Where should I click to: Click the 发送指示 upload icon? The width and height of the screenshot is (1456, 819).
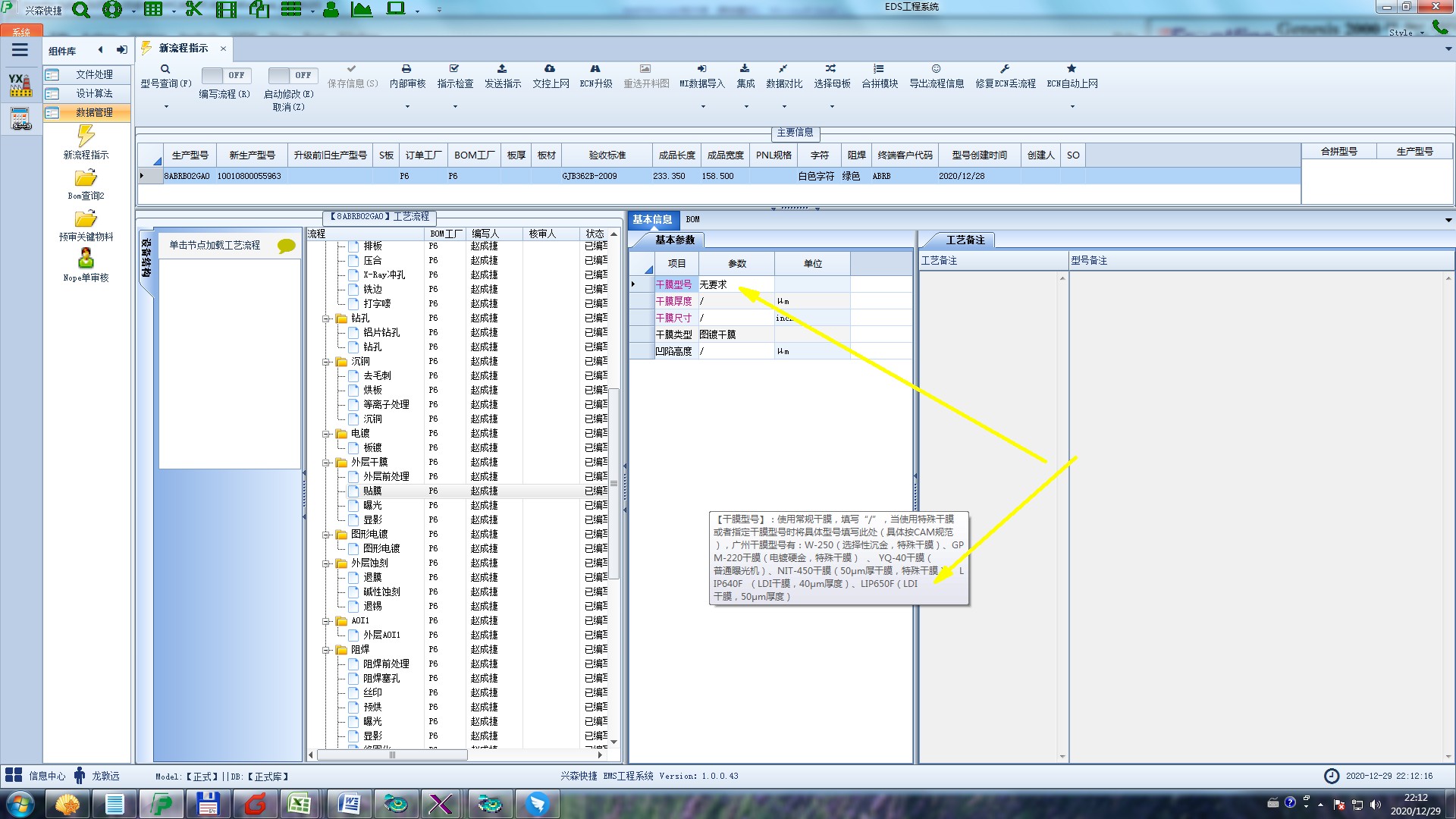502,69
